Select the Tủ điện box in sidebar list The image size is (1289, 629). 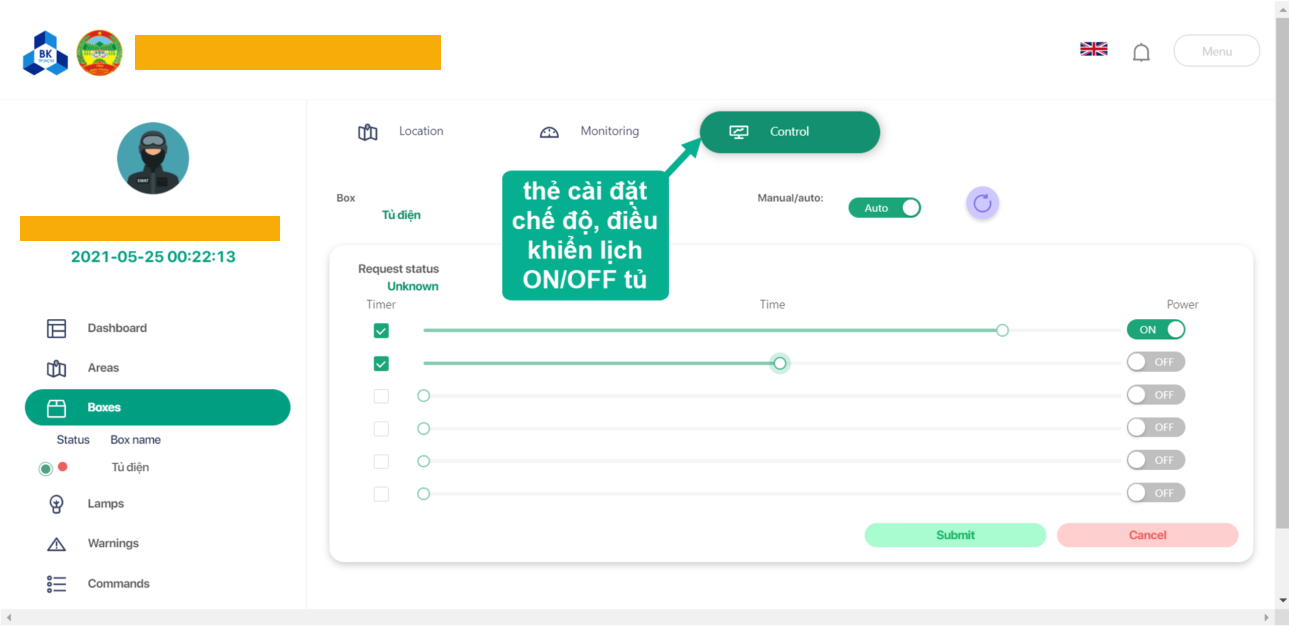coord(130,467)
